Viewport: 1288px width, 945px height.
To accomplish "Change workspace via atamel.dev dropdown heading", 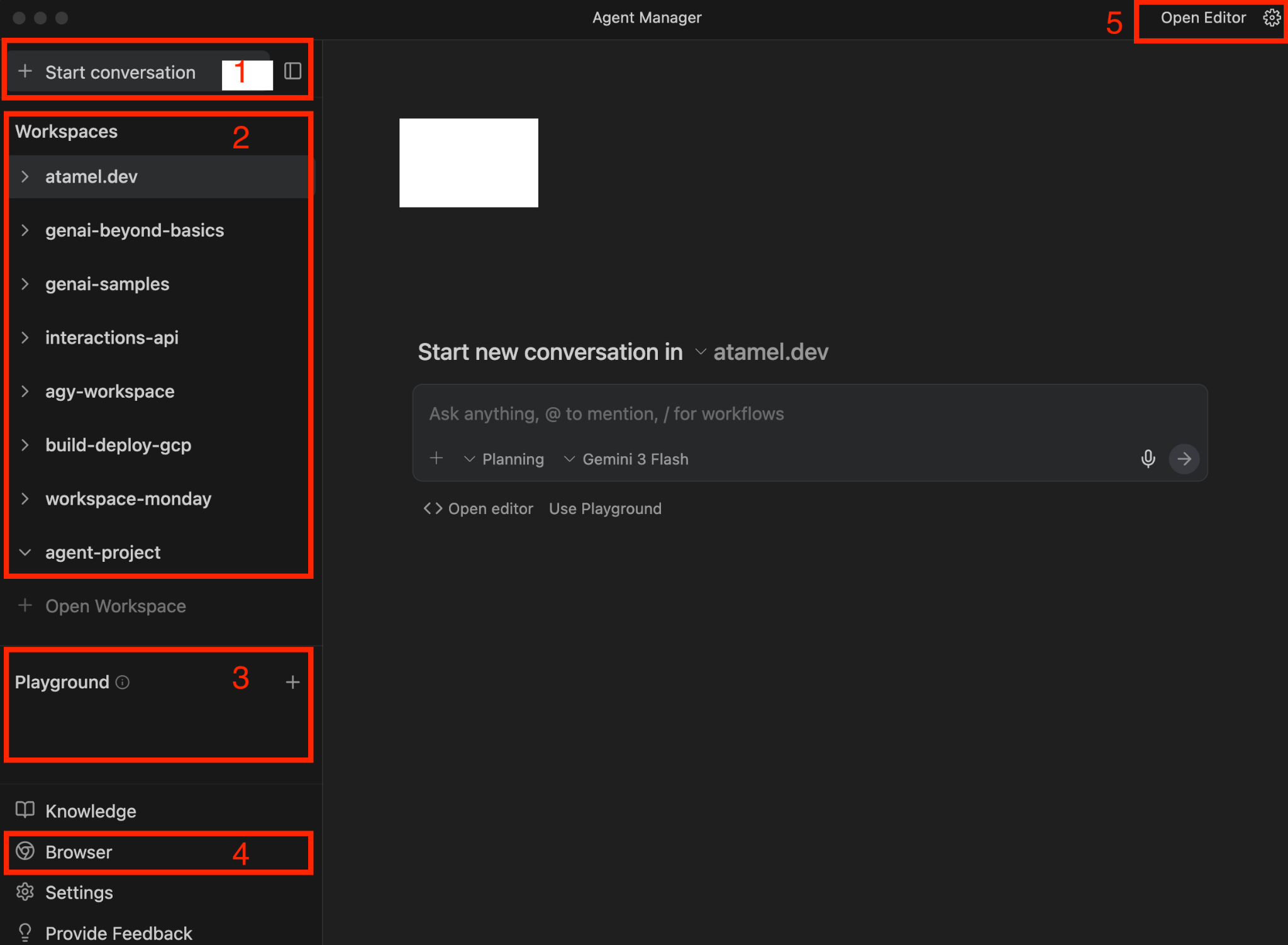I will [x=762, y=352].
